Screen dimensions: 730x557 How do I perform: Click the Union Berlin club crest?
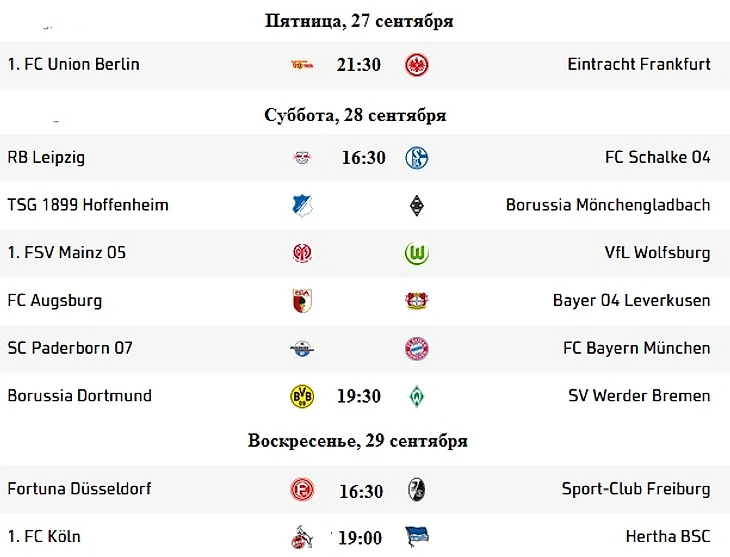[x=302, y=65]
